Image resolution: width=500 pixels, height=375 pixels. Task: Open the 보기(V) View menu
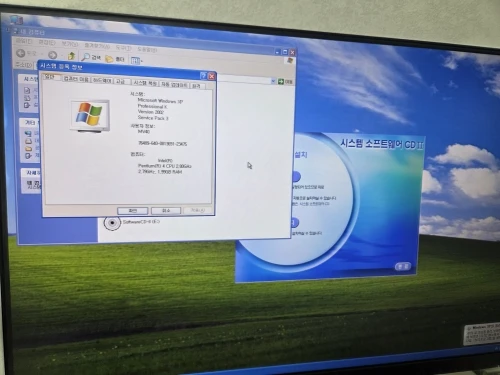(x=69, y=44)
